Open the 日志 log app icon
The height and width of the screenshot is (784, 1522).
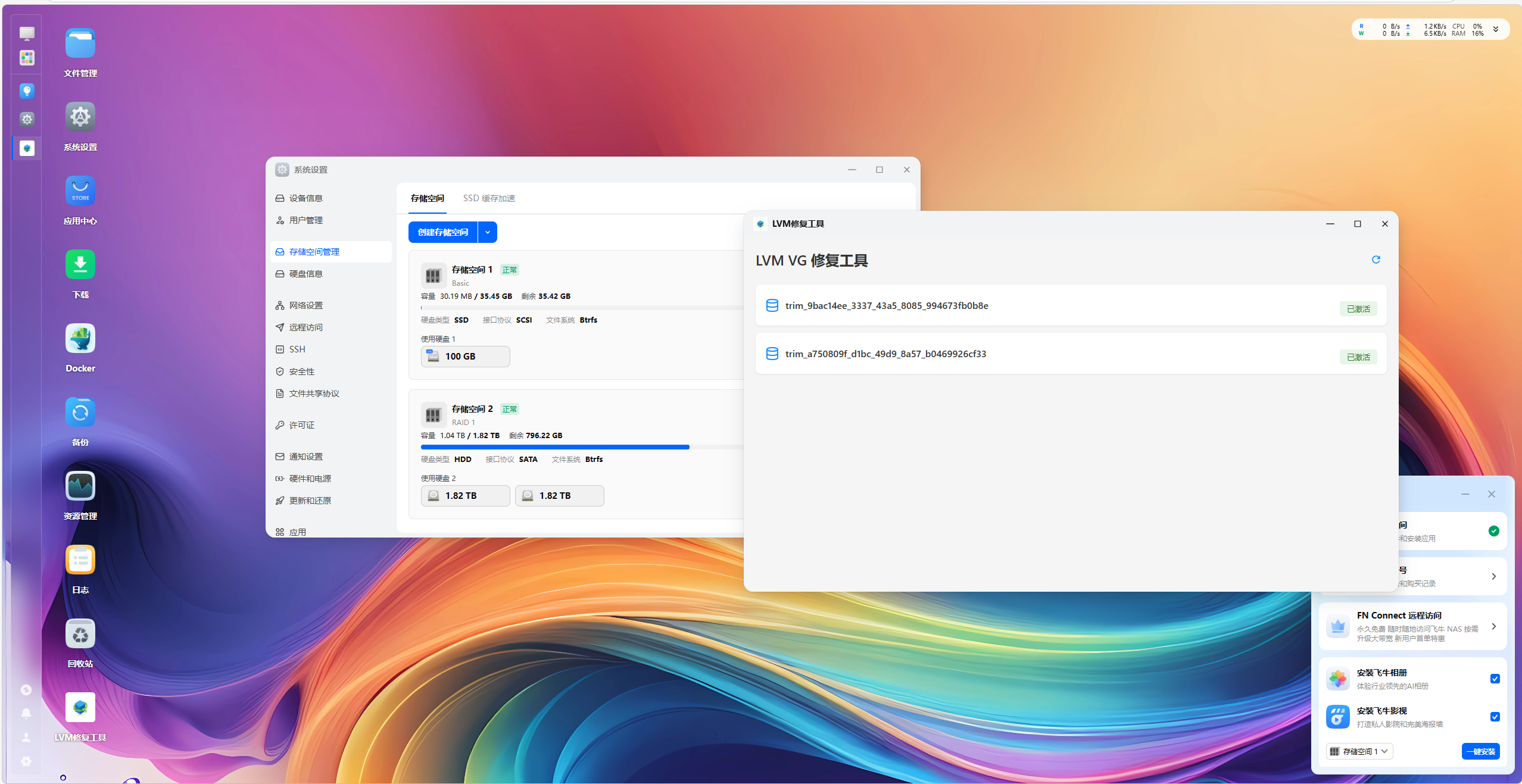tap(80, 560)
